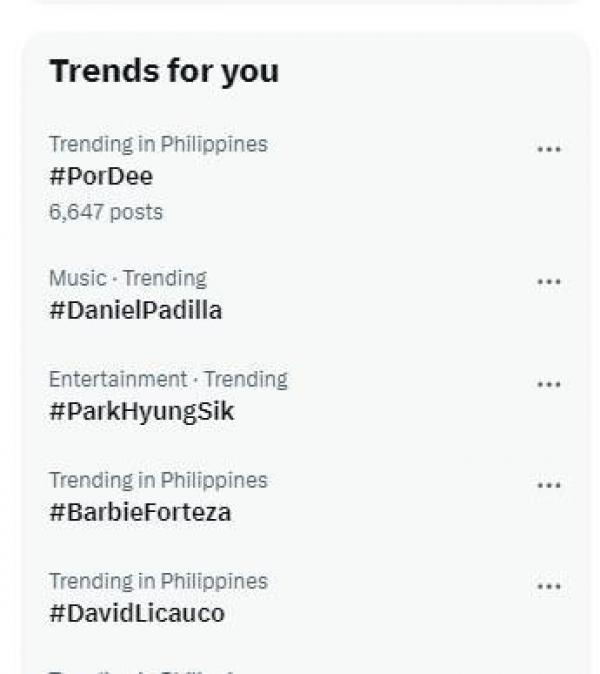The height and width of the screenshot is (674, 600).
Task: Click the three-dot menu beside #ParkHyungSik
Action: click(548, 385)
